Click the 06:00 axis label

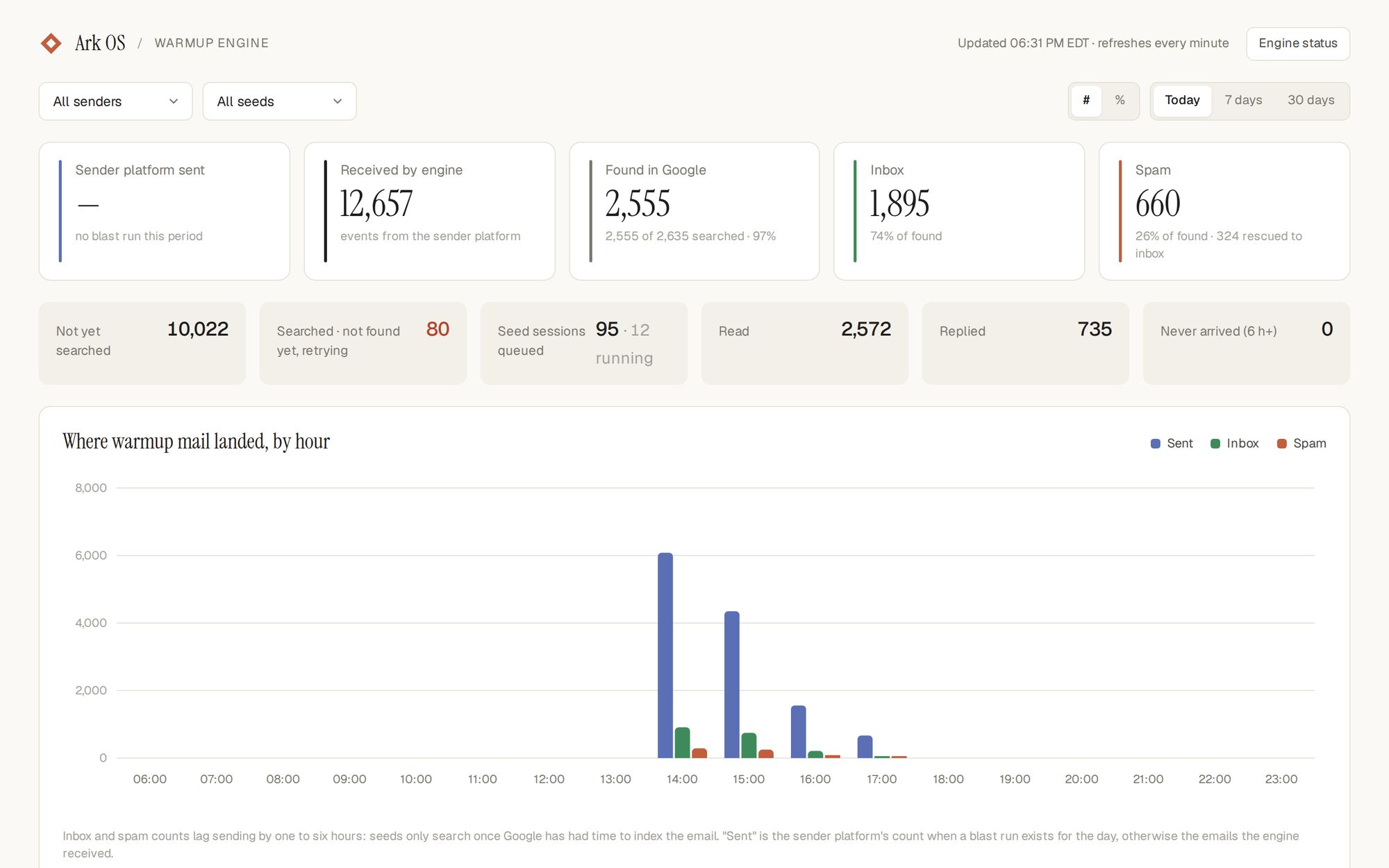coord(150,779)
